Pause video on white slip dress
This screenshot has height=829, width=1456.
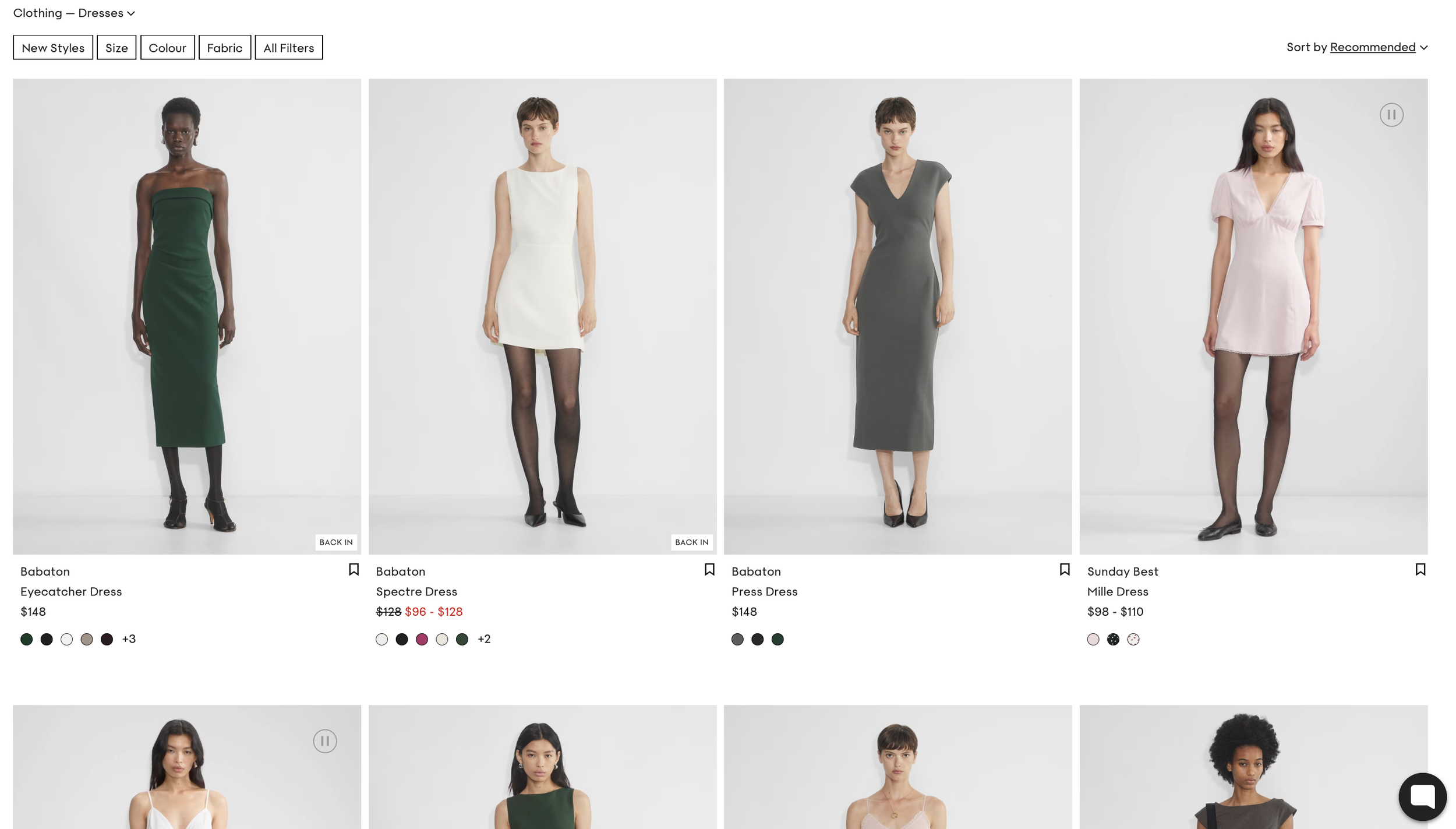324,740
